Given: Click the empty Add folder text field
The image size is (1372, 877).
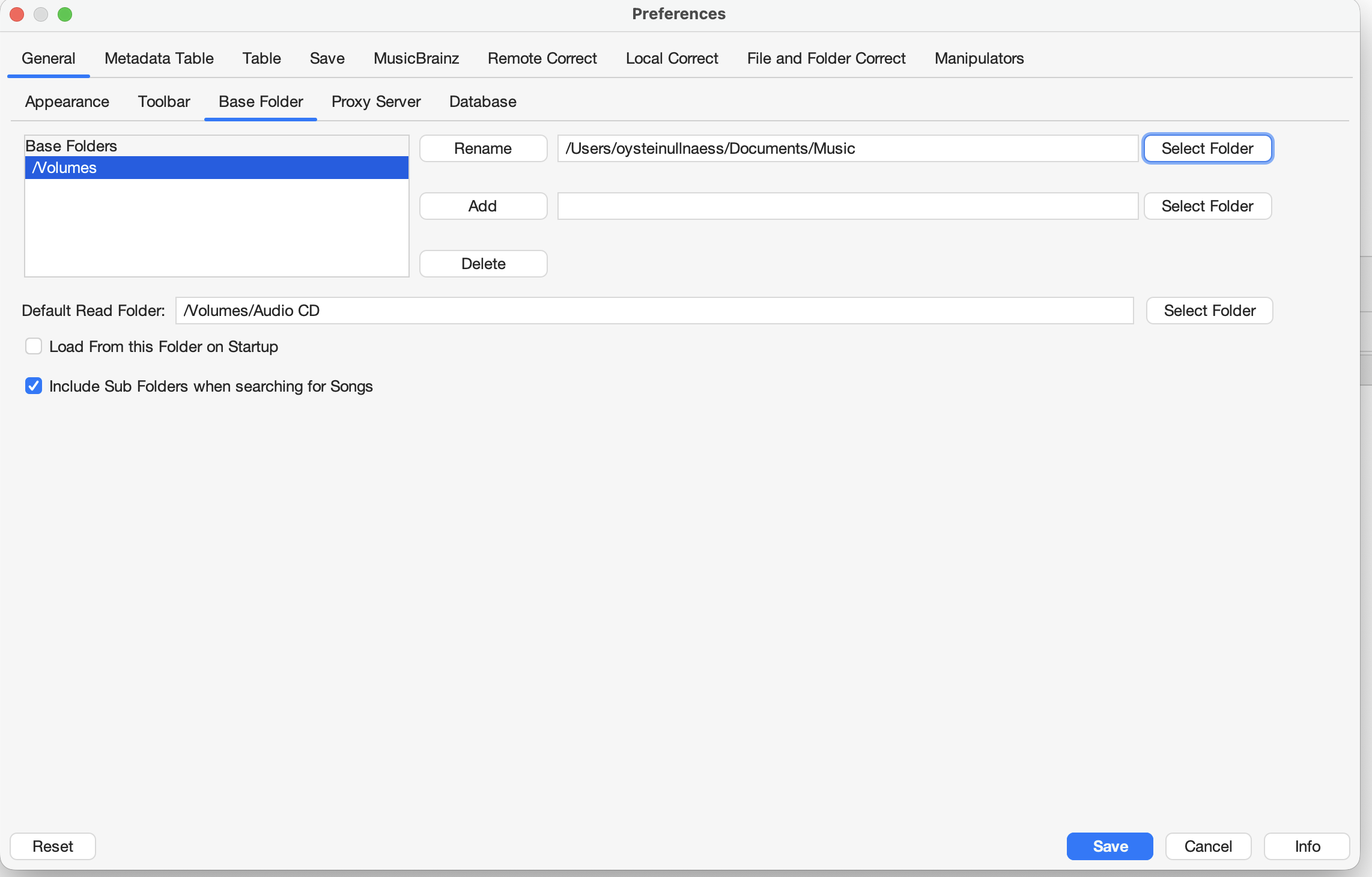Looking at the screenshot, I should pyautogui.click(x=848, y=206).
